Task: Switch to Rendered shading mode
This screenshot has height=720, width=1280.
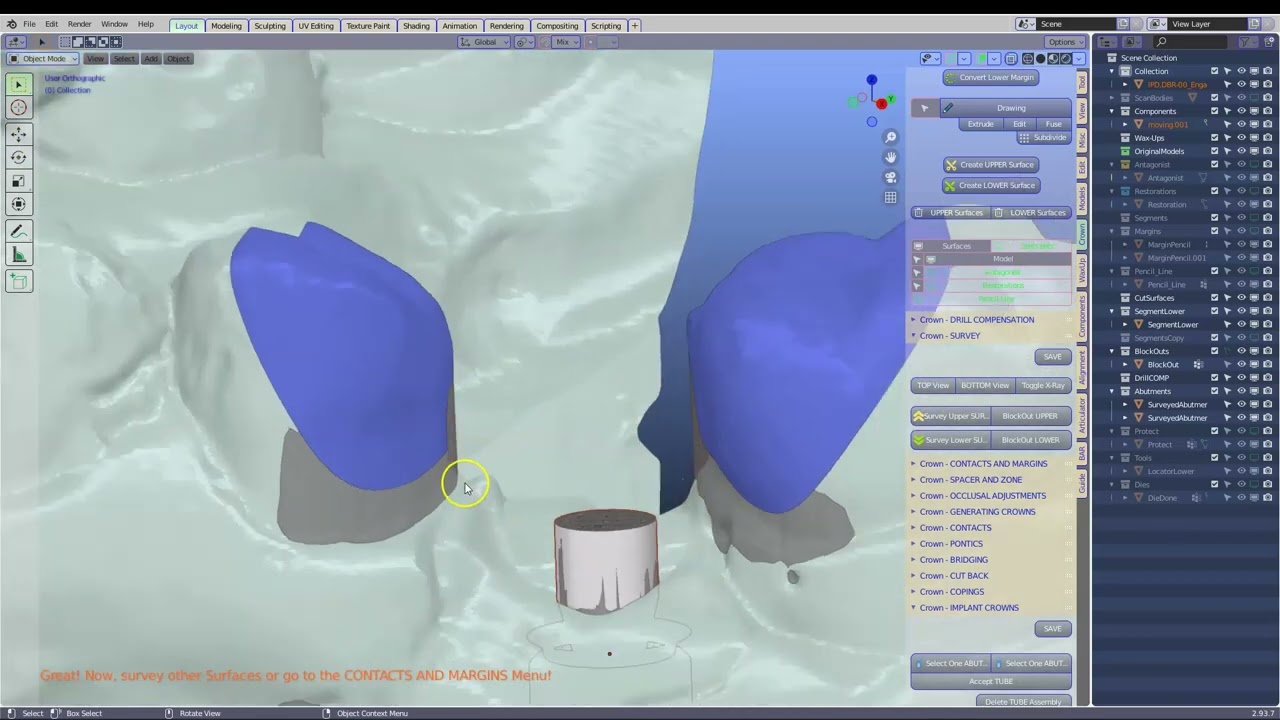Action: [x=1065, y=58]
